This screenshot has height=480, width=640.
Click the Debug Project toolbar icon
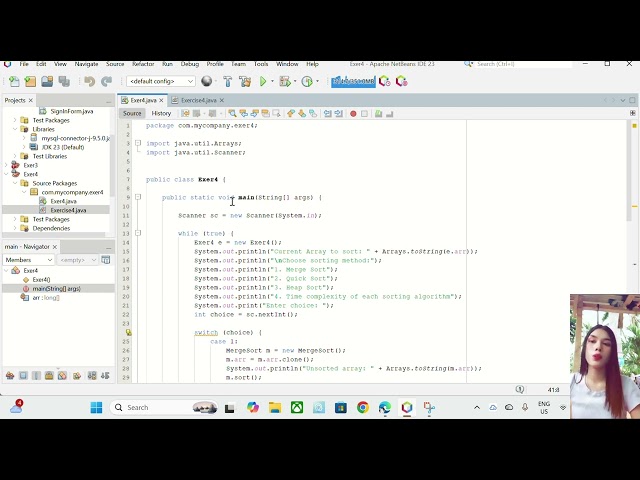(x=284, y=81)
